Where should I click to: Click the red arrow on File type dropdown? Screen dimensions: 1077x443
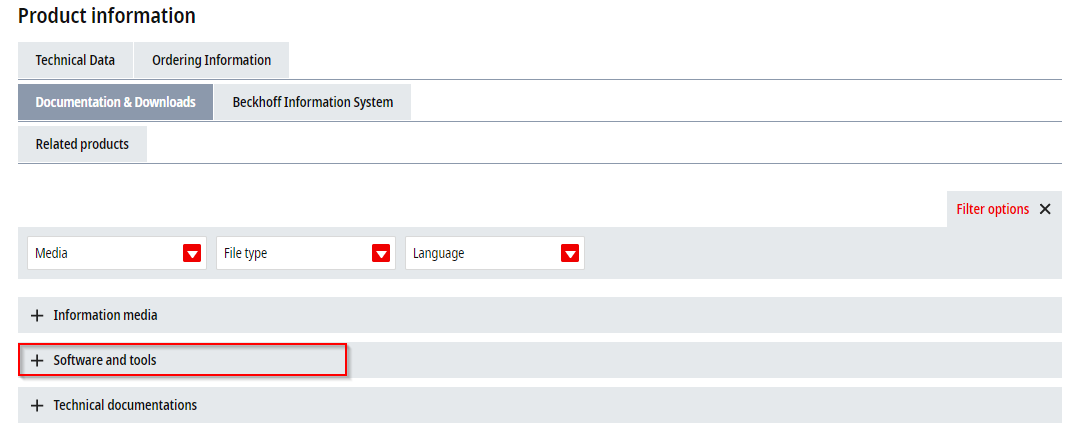tap(381, 253)
